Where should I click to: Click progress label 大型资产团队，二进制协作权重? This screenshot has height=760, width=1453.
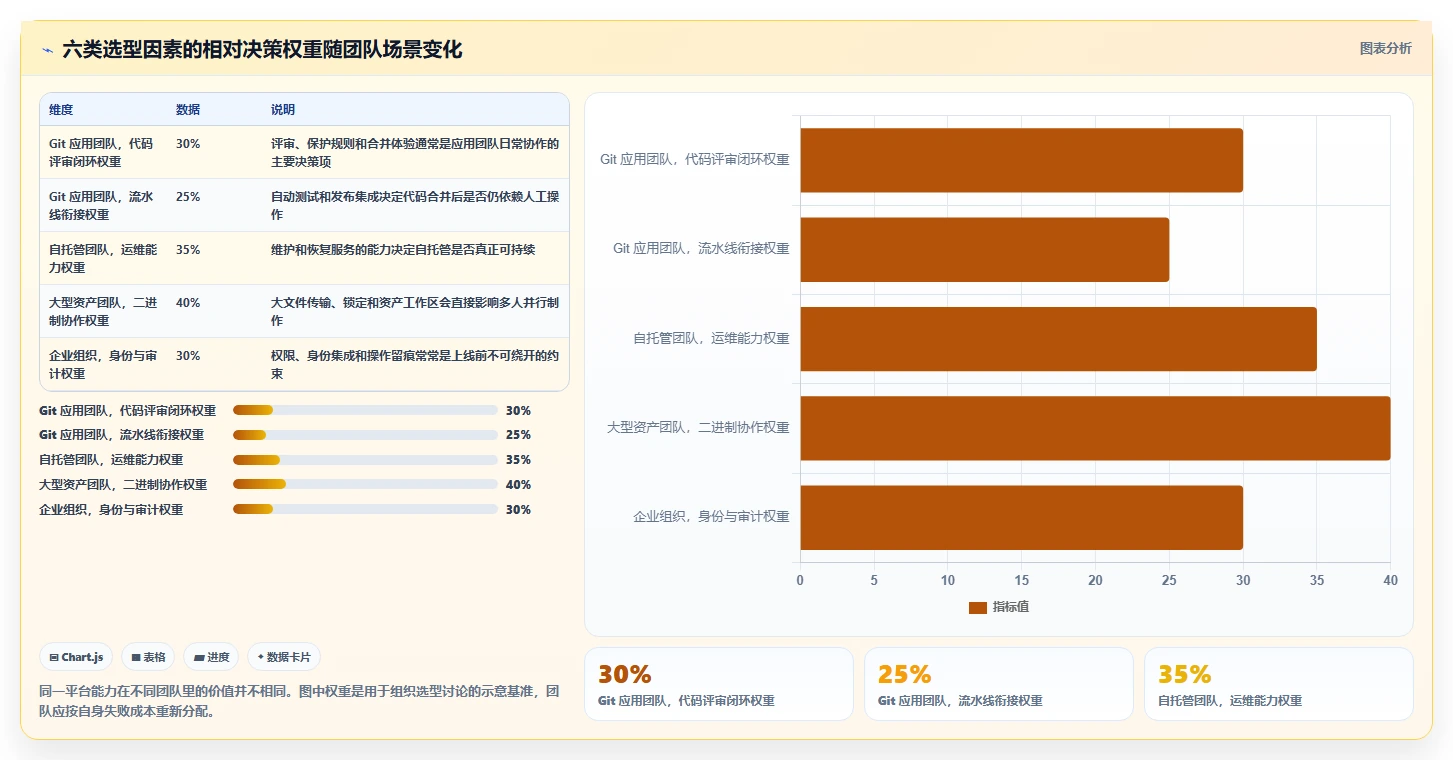[123, 485]
